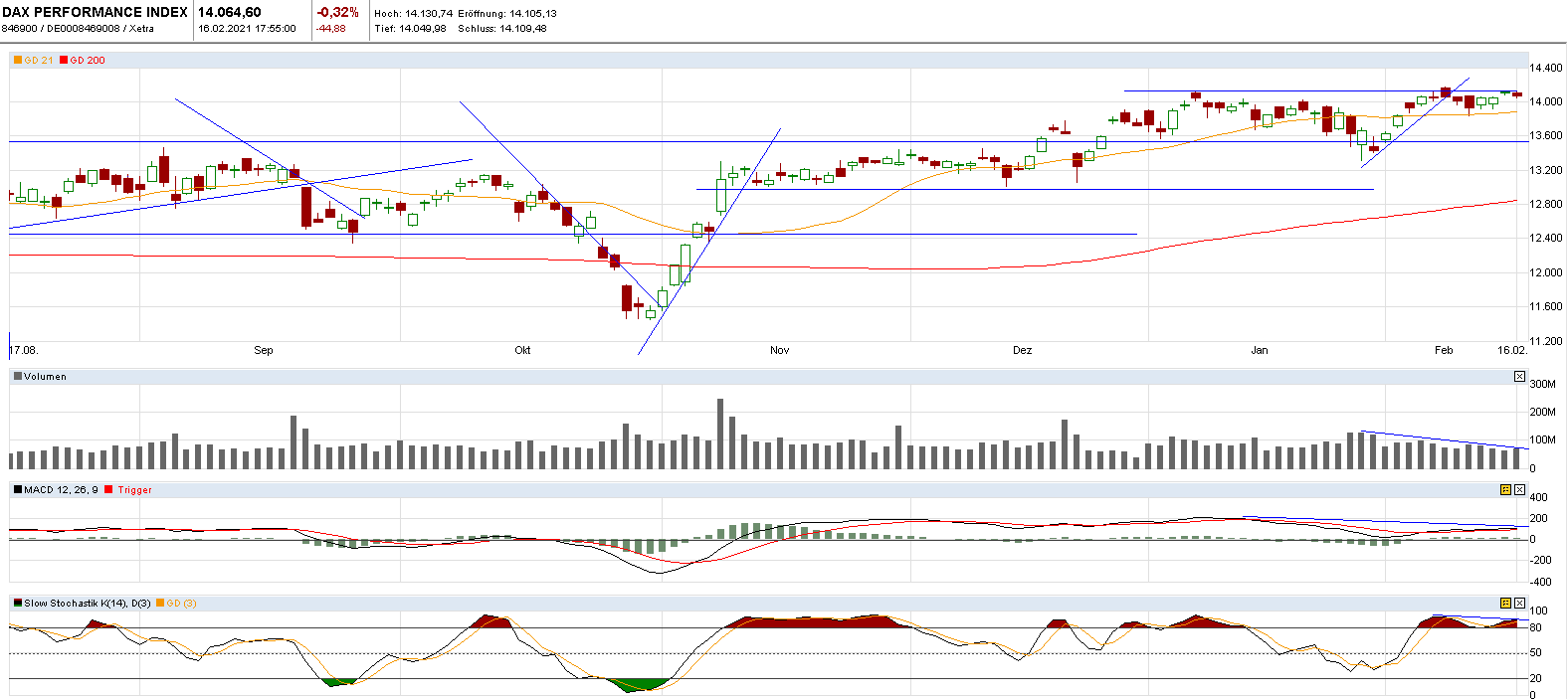Image resolution: width=1568 pixels, height=699 pixels.
Task: Click the absolute change '-44,88'
Action: coord(331,28)
